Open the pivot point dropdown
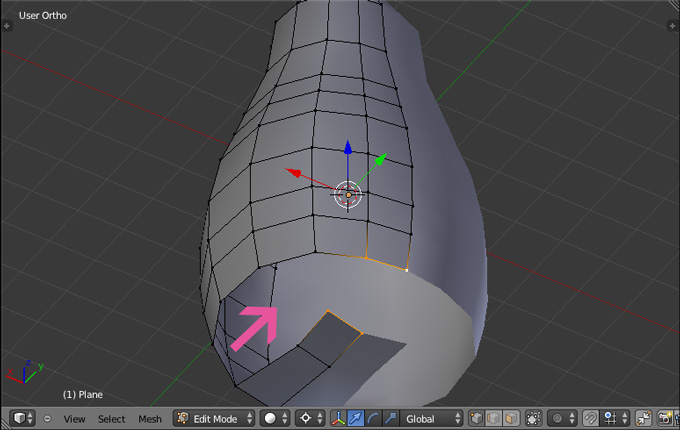 tap(311, 418)
